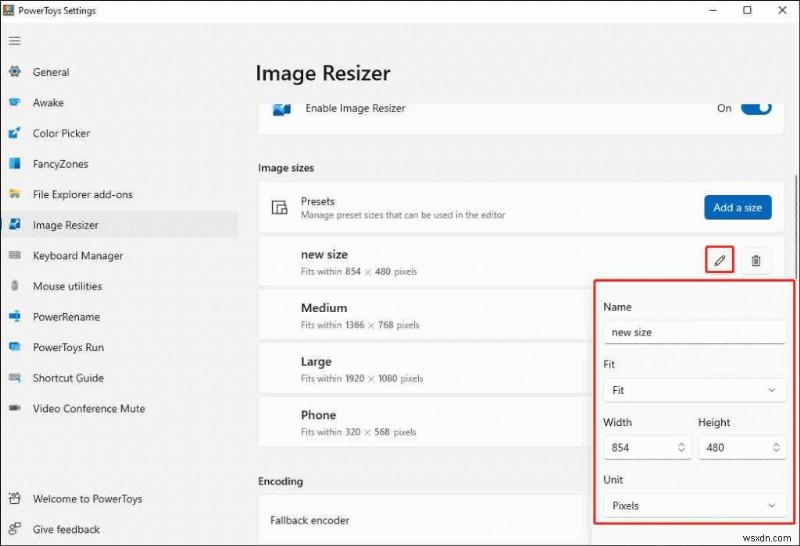The width and height of the screenshot is (800, 546).
Task: Click the PowerToys app icon in title bar
Action: 8,10
